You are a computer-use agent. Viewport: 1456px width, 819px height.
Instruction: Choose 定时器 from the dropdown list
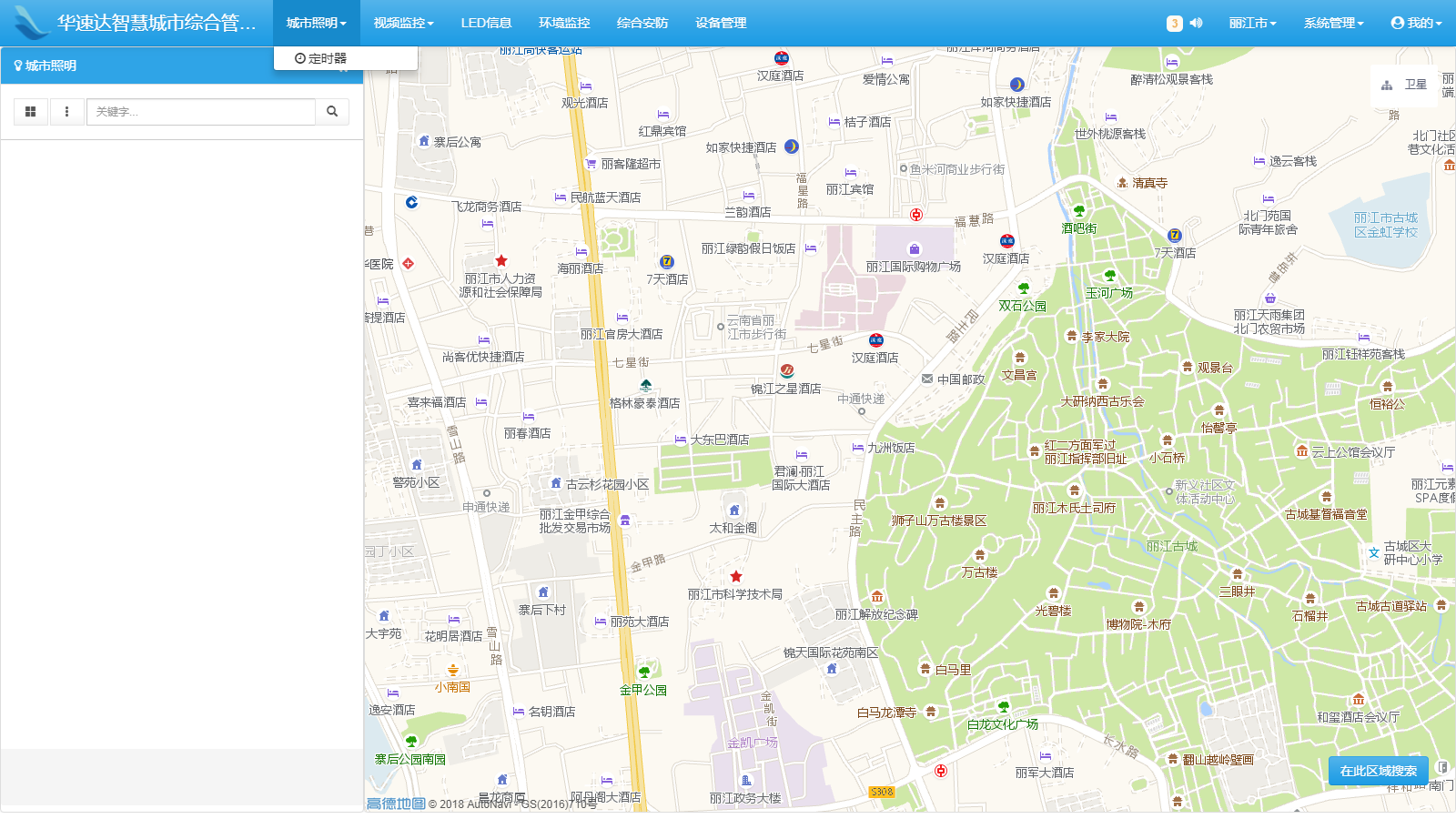[x=346, y=58]
